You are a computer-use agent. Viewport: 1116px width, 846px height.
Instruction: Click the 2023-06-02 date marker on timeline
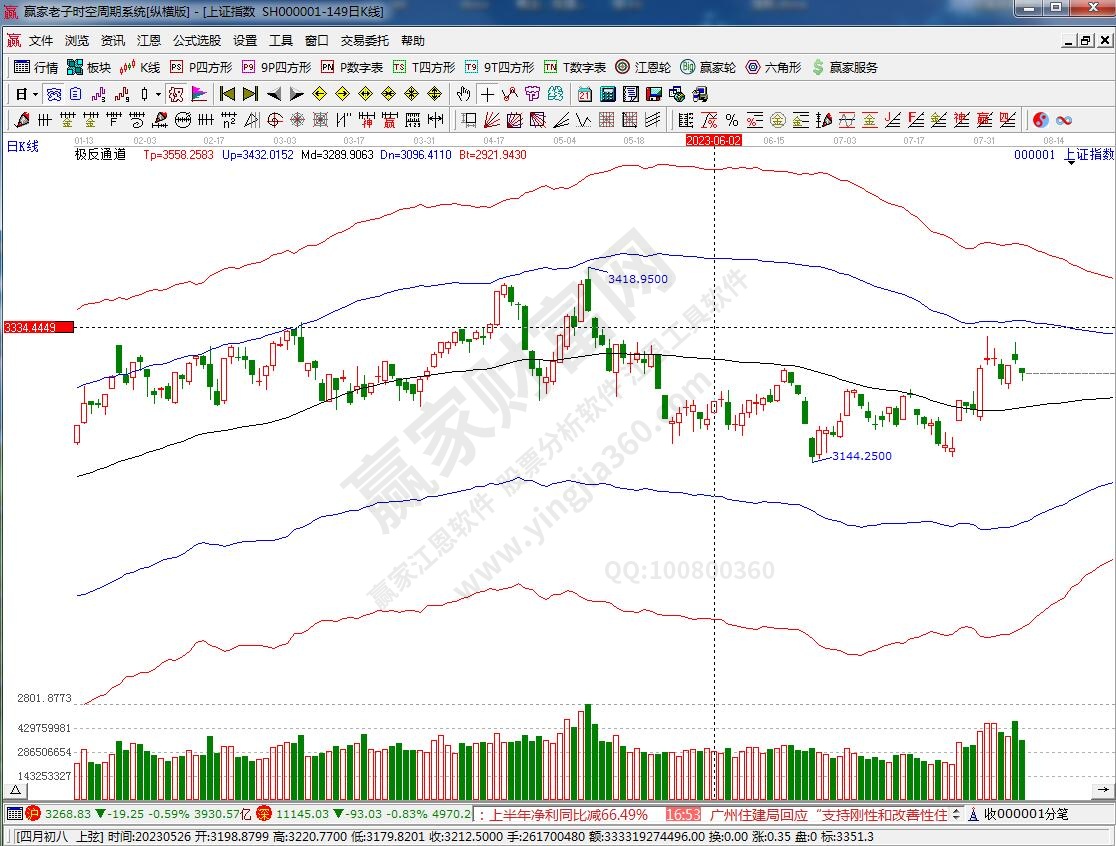[x=713, y=141]
